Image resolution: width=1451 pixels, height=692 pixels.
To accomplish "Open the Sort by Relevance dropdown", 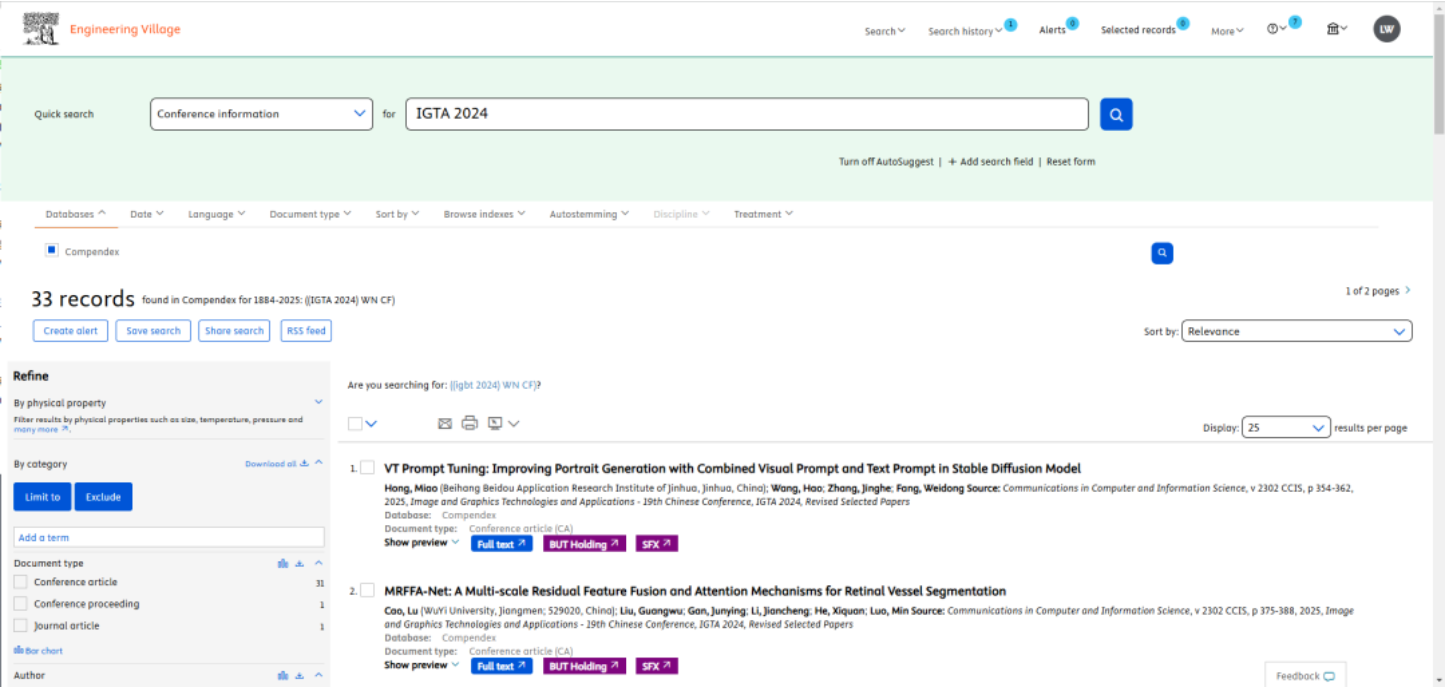I will click(x=1296, y=331).
